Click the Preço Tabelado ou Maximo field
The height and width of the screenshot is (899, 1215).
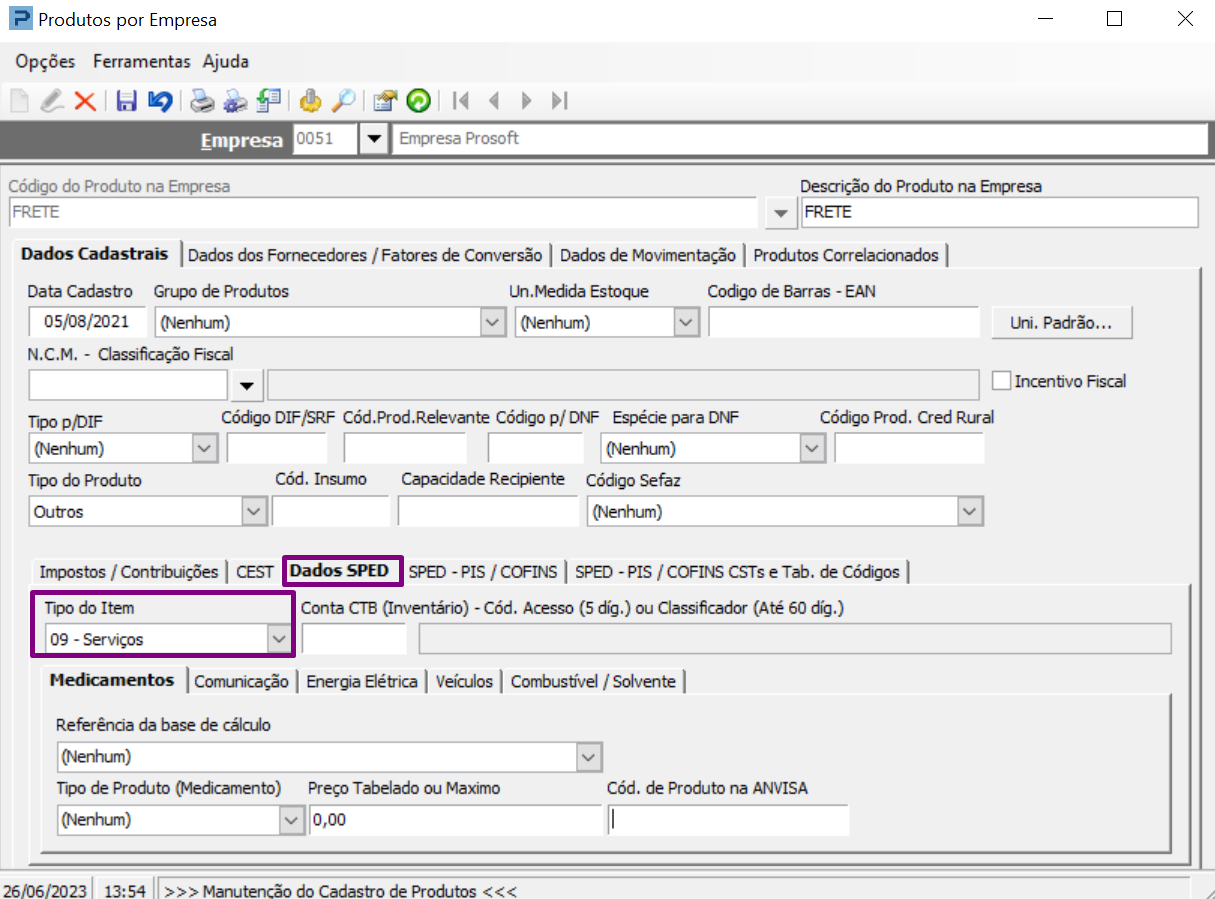click(x=454, y=820)
